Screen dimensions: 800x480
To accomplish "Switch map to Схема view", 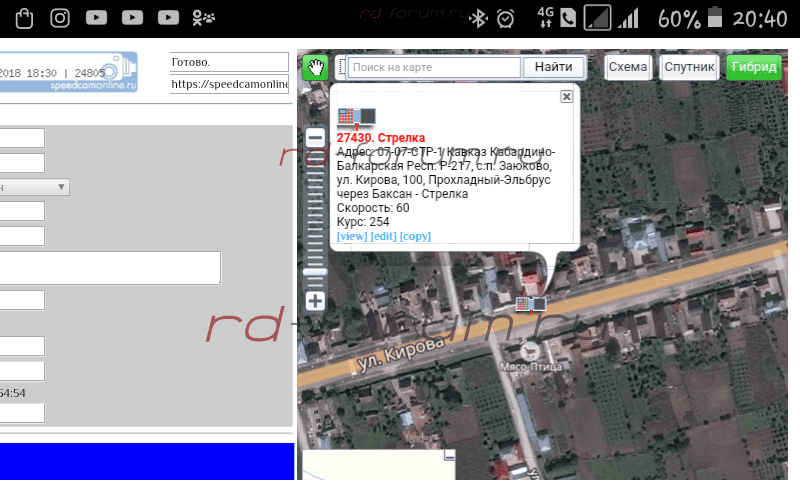I will pos(627,68).
